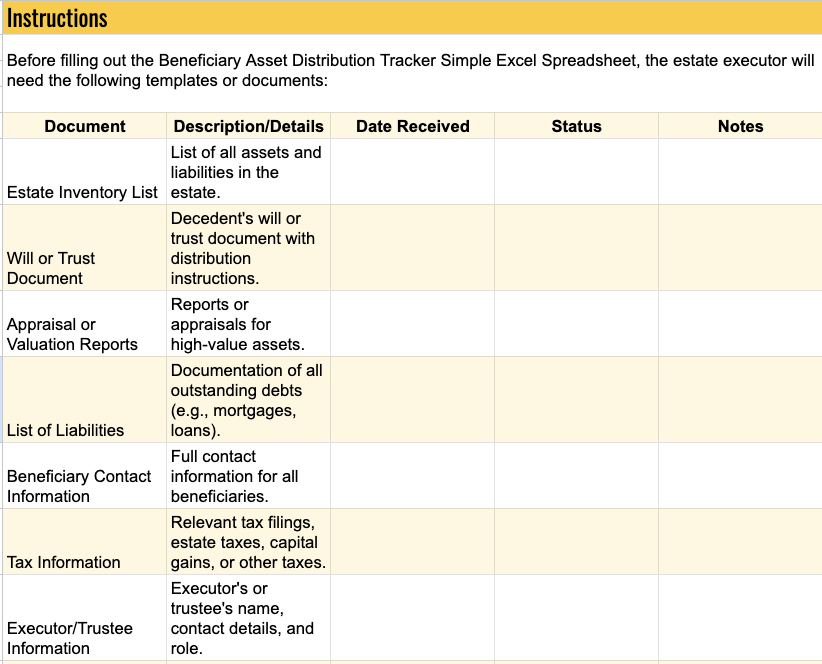Select the Notes column header

pyautogui.click(x=740, y=126)
